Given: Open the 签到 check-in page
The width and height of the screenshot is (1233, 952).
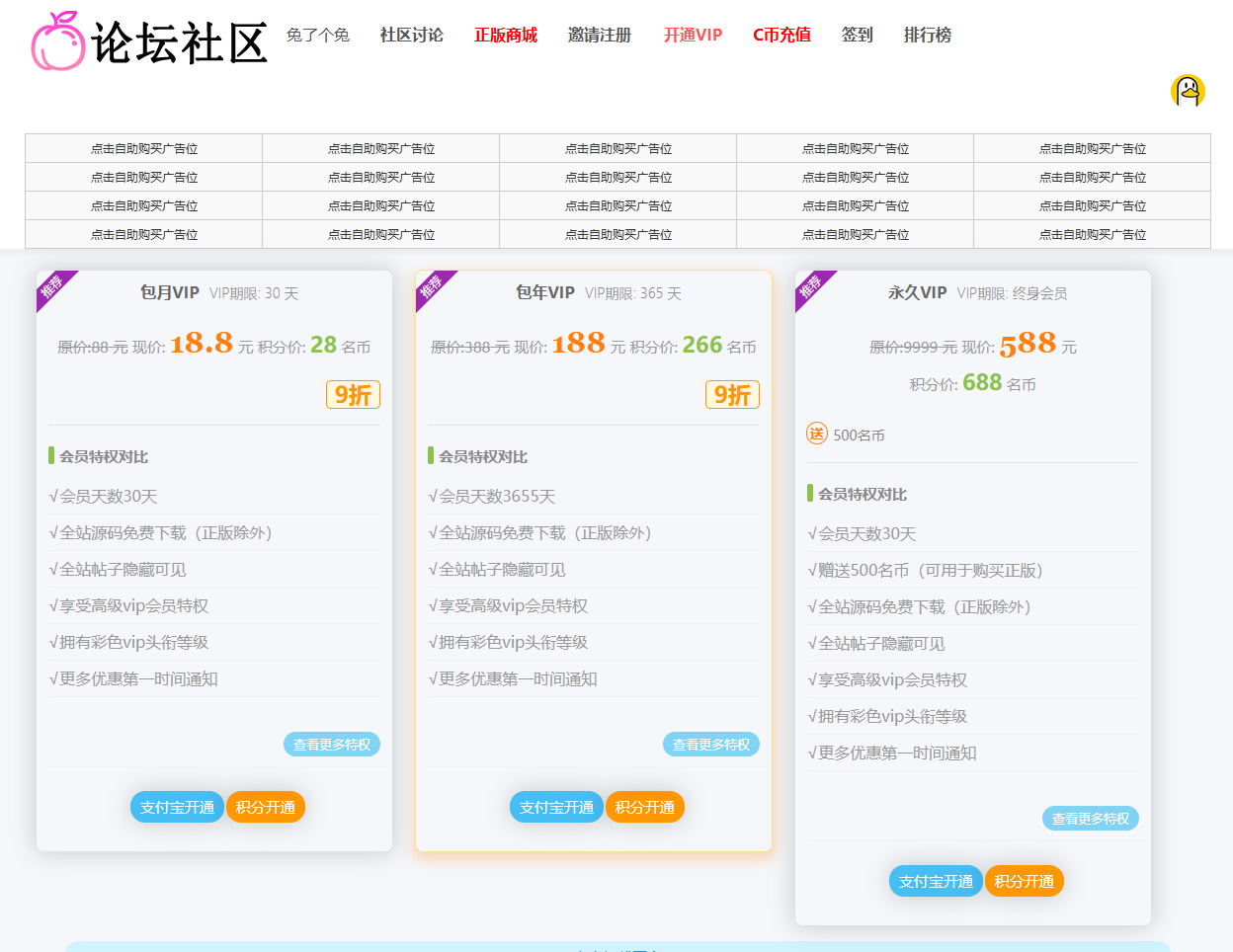Looking at the screenshot, I should 857,36.
